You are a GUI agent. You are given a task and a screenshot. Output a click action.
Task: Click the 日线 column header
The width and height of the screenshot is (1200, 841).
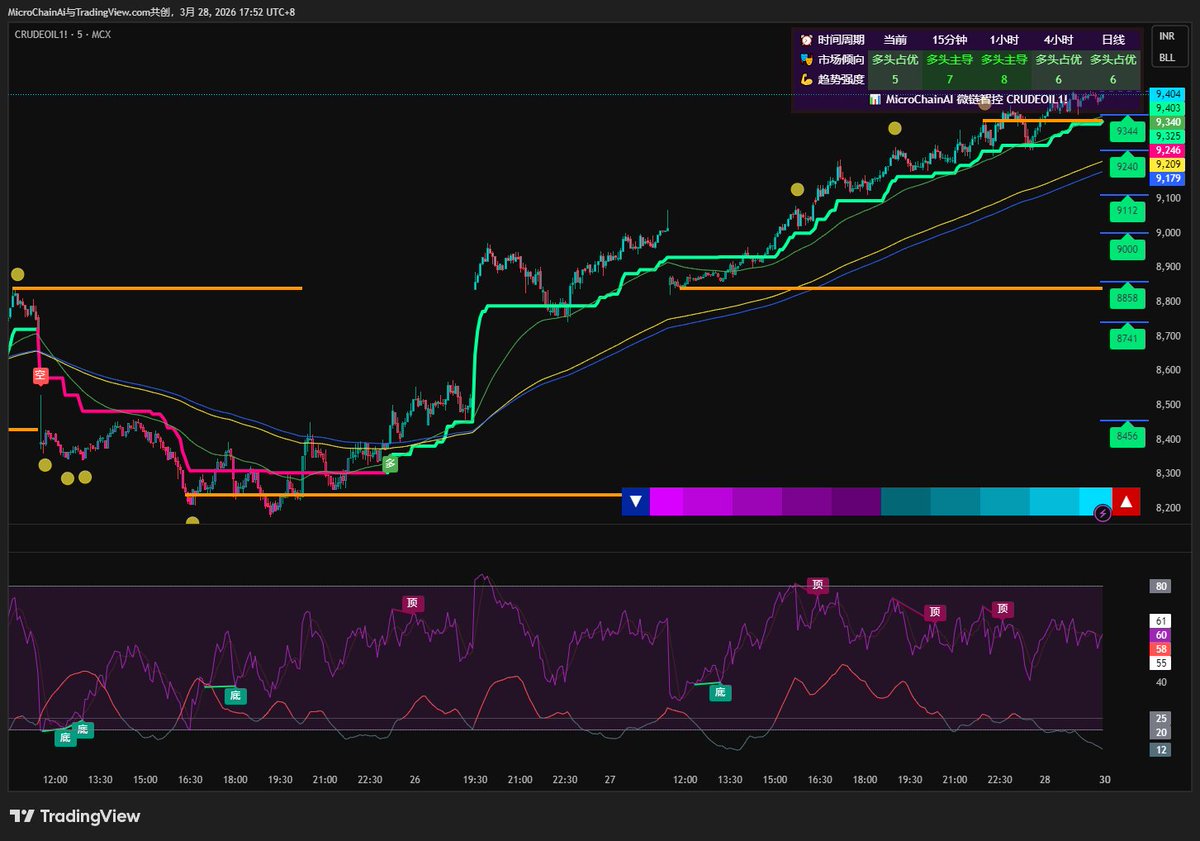pos(1113,40)
